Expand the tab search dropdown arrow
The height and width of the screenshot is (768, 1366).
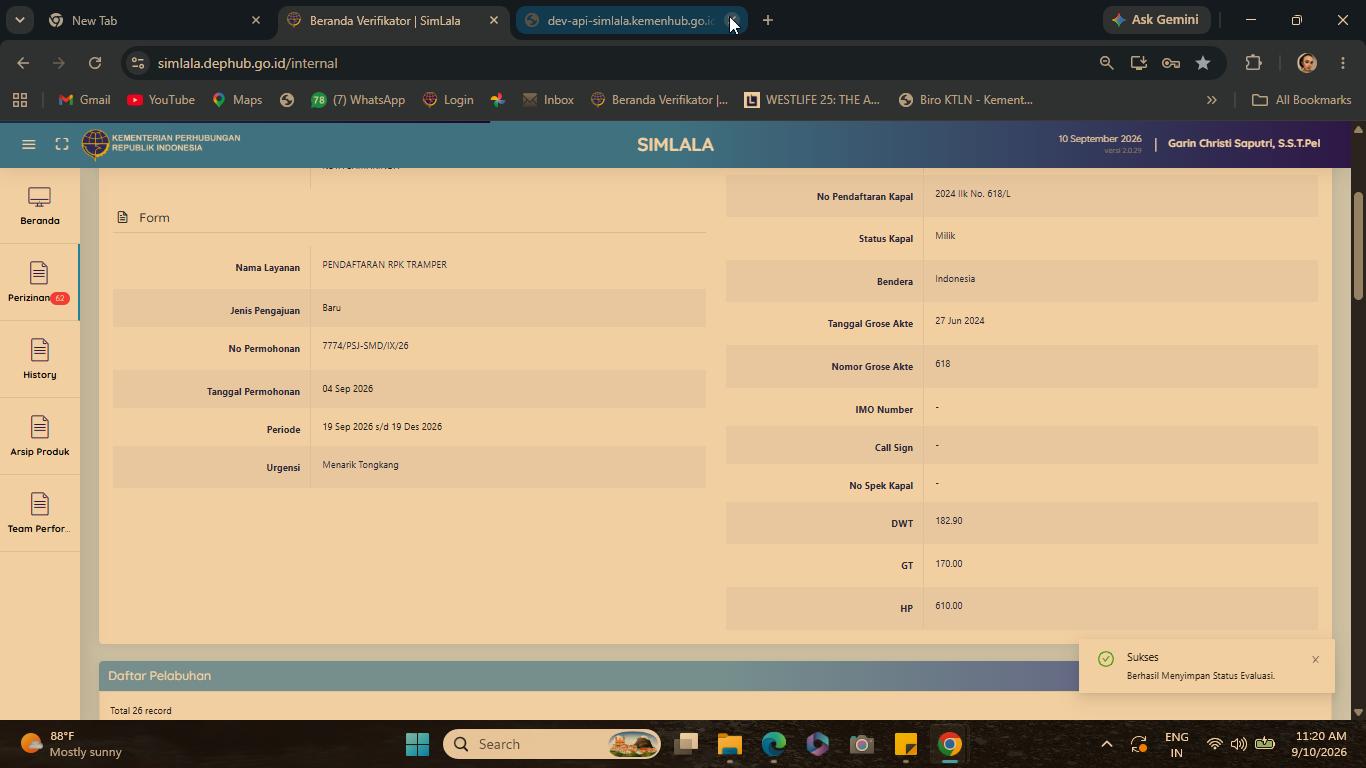coord(19,20)
